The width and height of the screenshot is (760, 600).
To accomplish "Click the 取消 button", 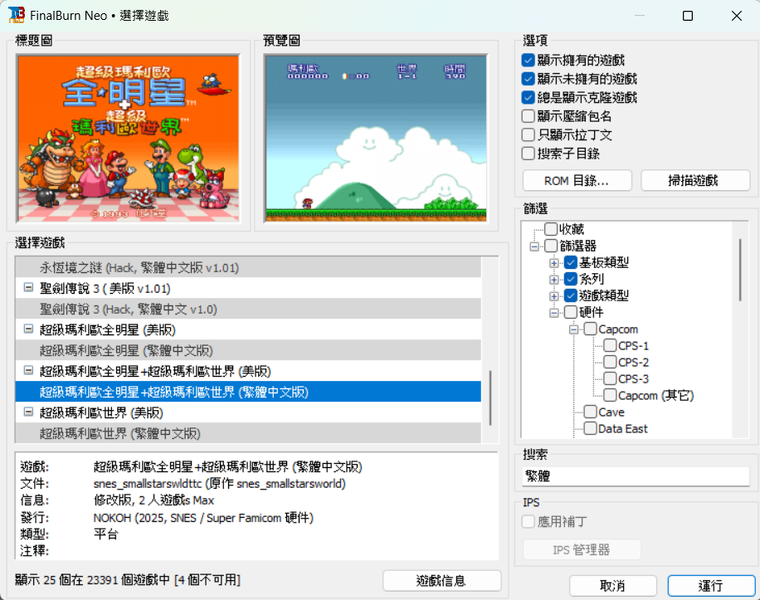I will [613, 585].
